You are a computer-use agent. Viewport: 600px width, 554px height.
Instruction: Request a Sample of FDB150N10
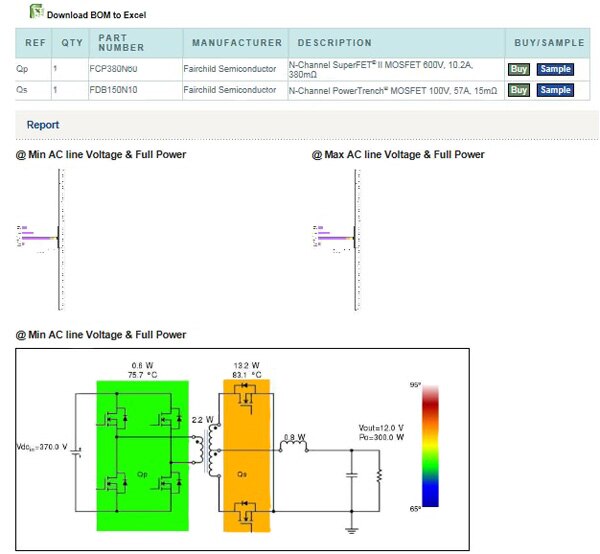click(x=555, y=90)
